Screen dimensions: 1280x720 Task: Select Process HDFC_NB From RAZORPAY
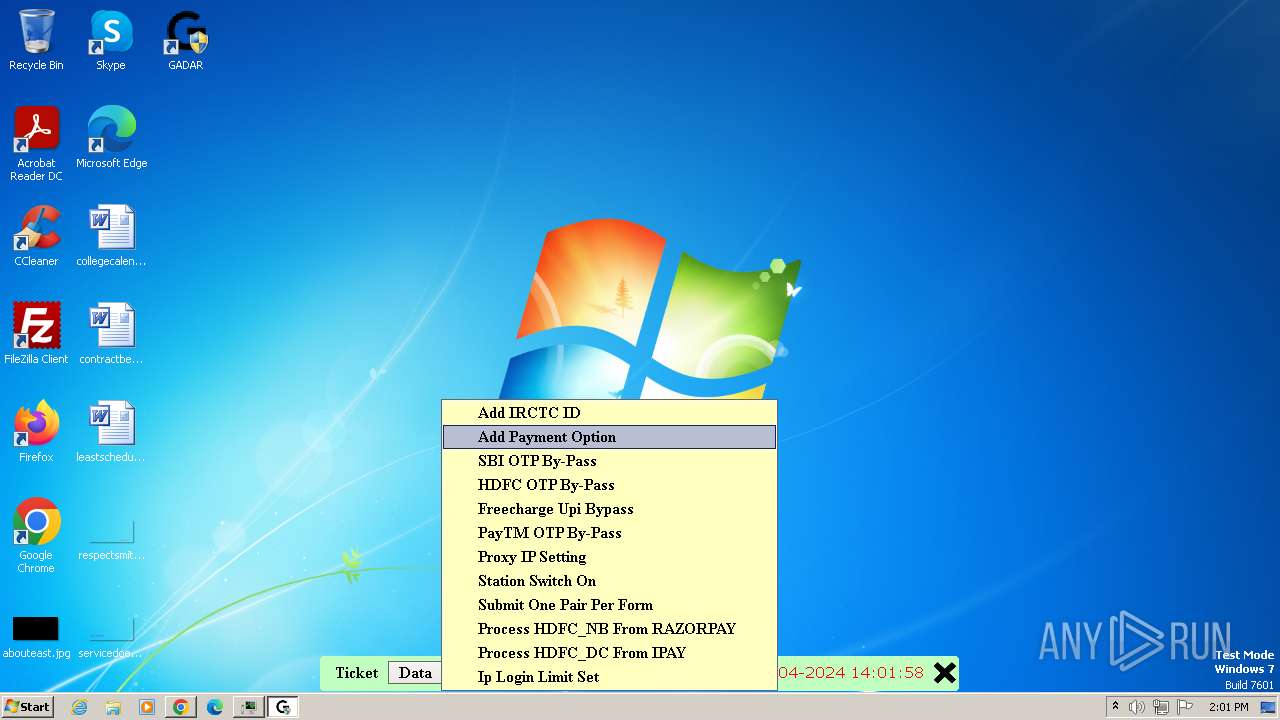(609, 629)
